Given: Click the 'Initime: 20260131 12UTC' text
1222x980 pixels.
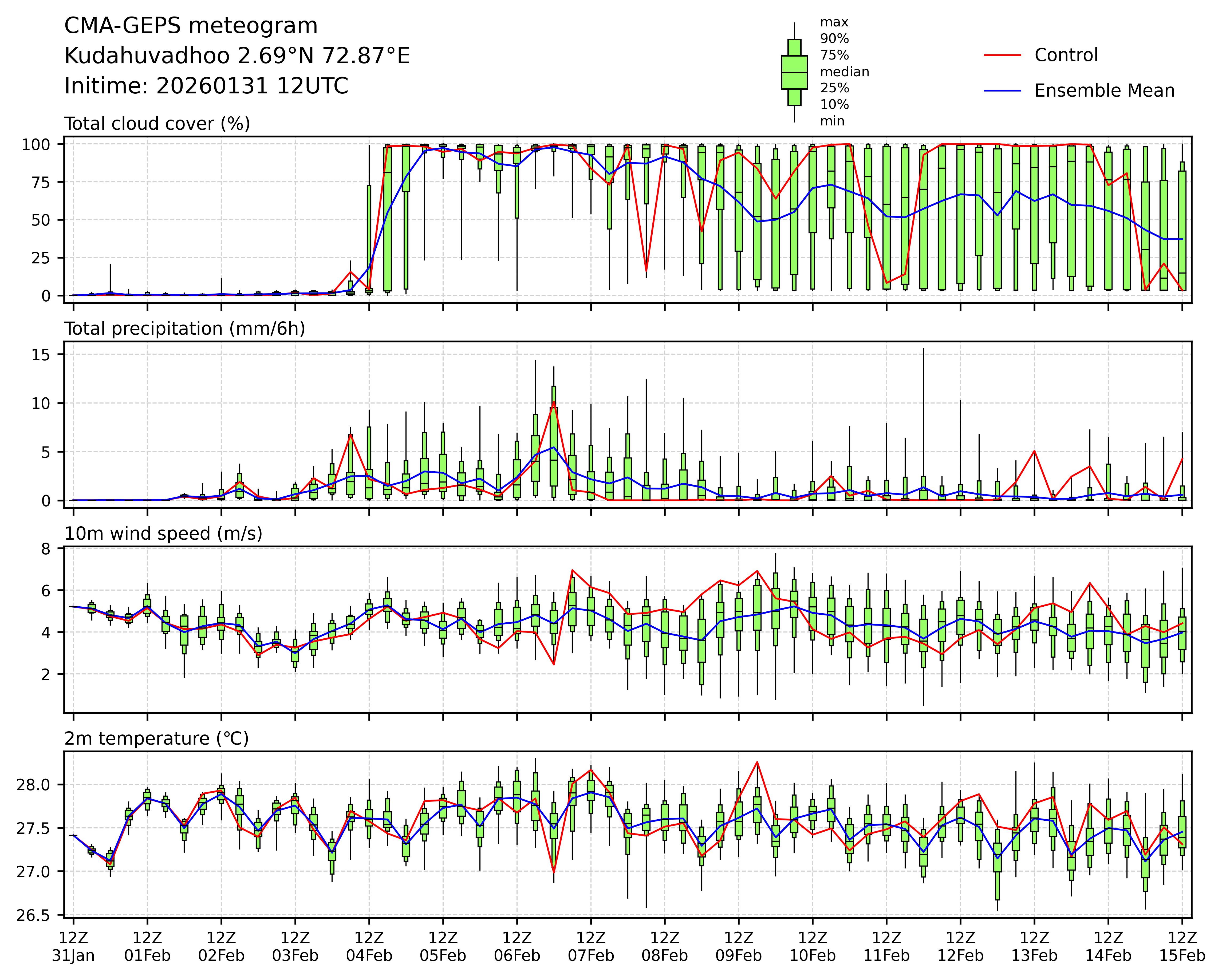Looking at the screenshot, I should 206,86.
